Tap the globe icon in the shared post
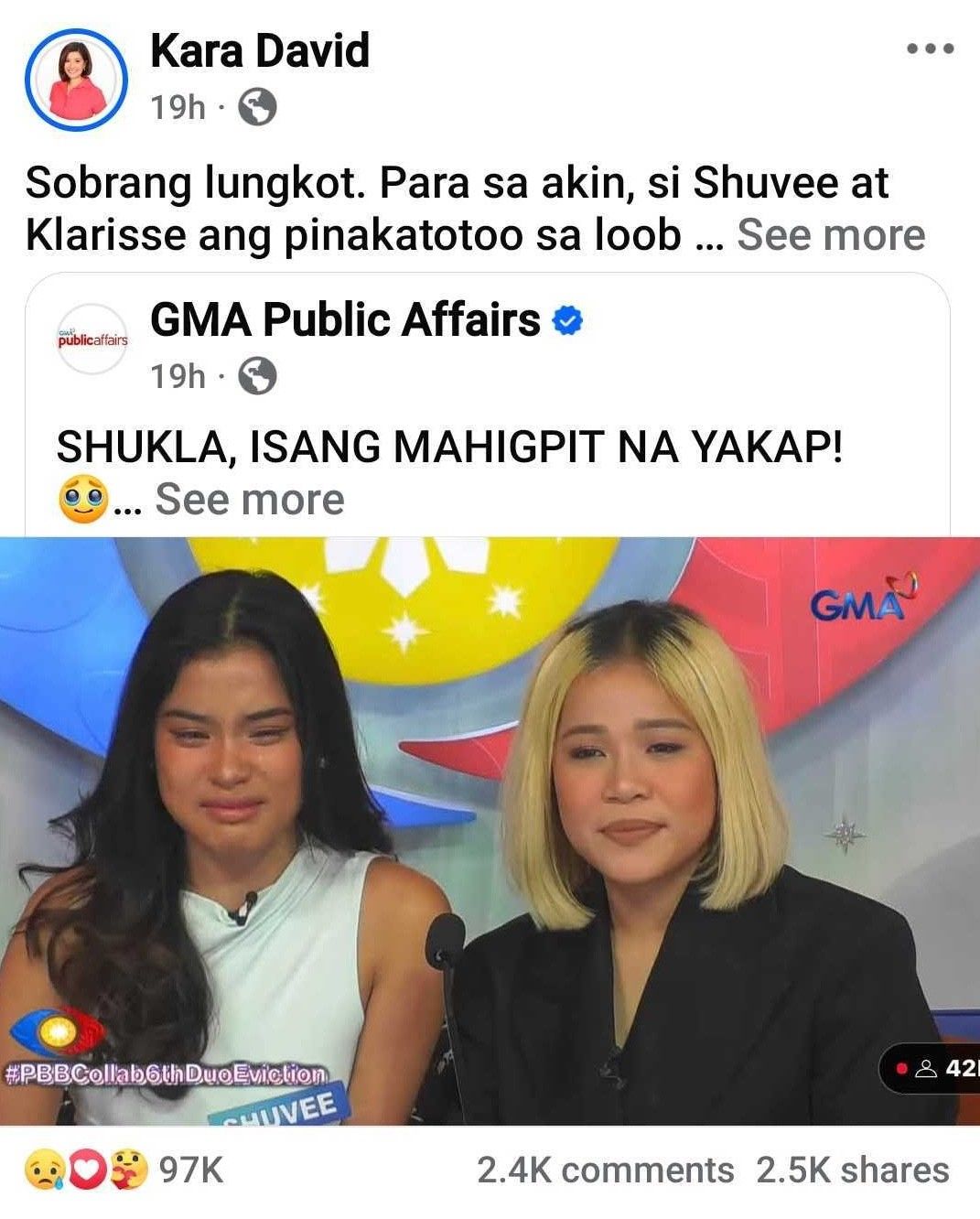980x1219 pixels. click(x=257, y=375)
